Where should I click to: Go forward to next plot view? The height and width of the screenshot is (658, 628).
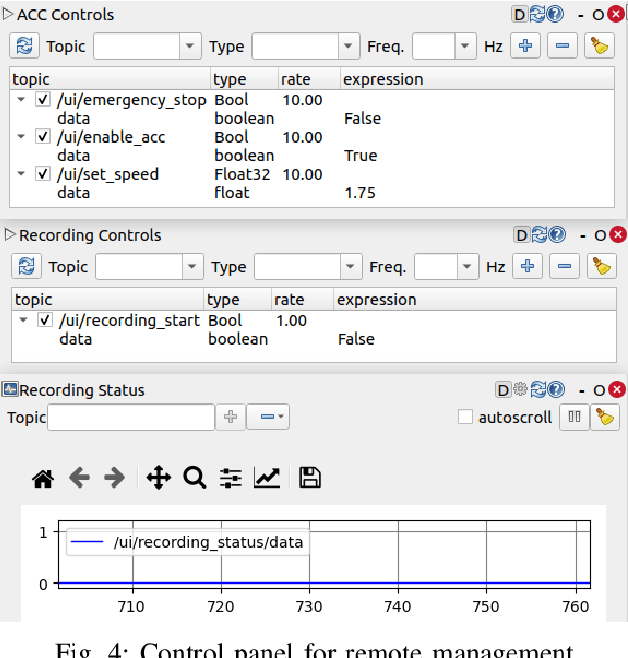coord(115,478)
